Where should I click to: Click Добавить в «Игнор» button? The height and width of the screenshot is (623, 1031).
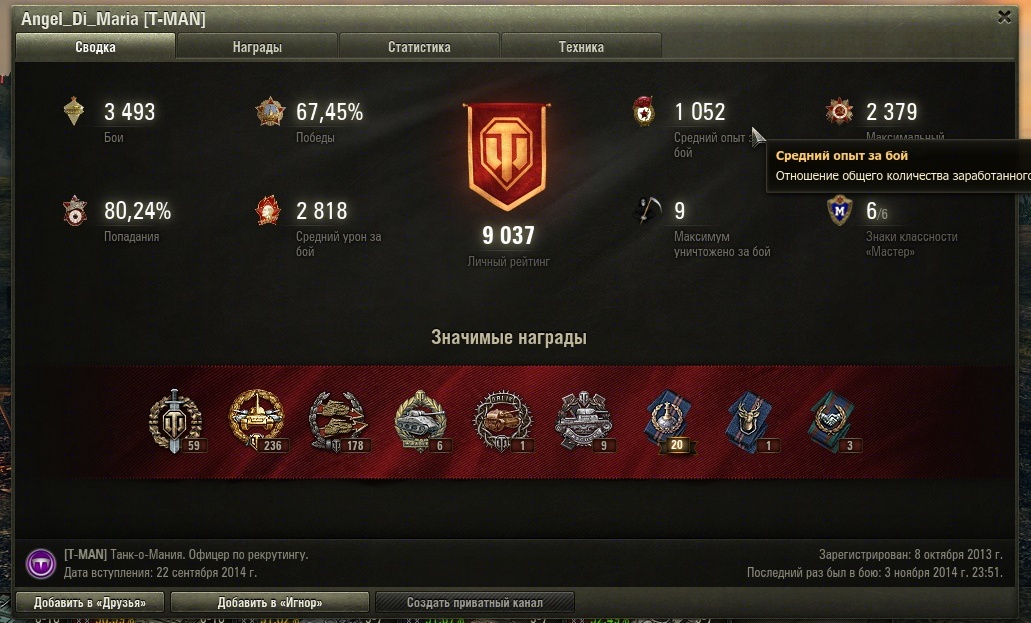[270, 602]
